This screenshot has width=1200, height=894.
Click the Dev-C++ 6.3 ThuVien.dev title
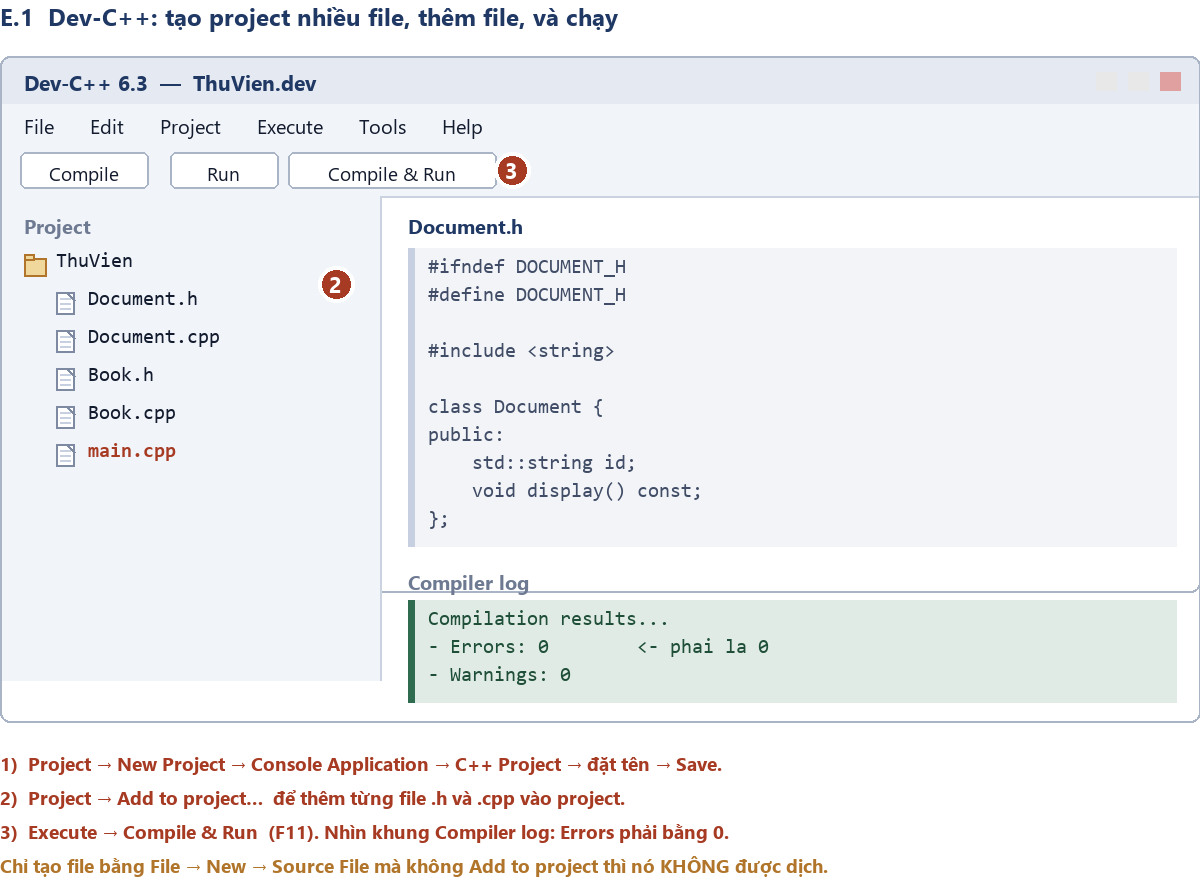[170, 83]
